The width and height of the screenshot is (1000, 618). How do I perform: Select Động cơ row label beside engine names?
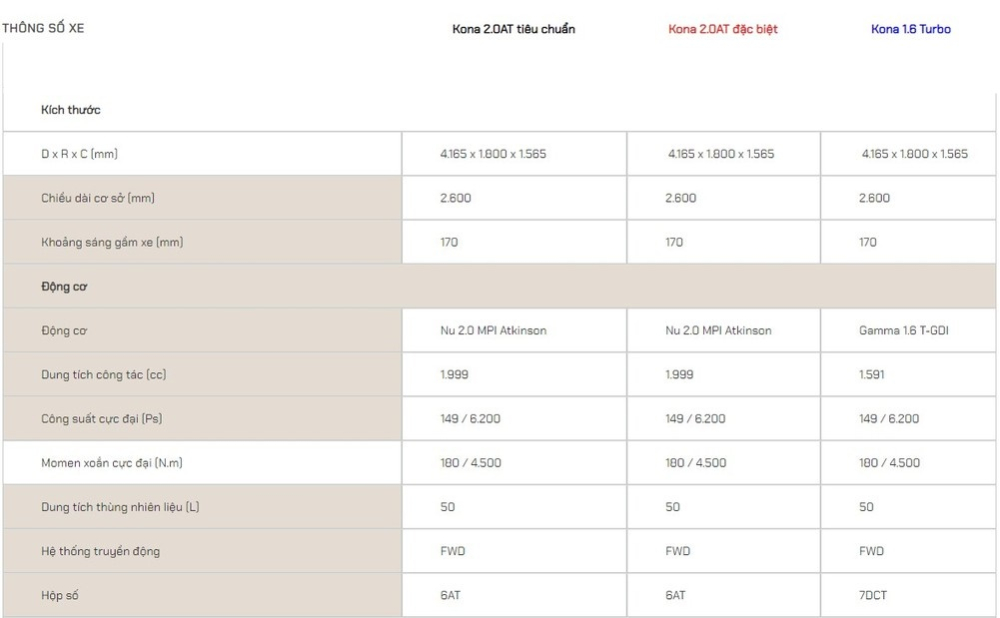(64, 330)
